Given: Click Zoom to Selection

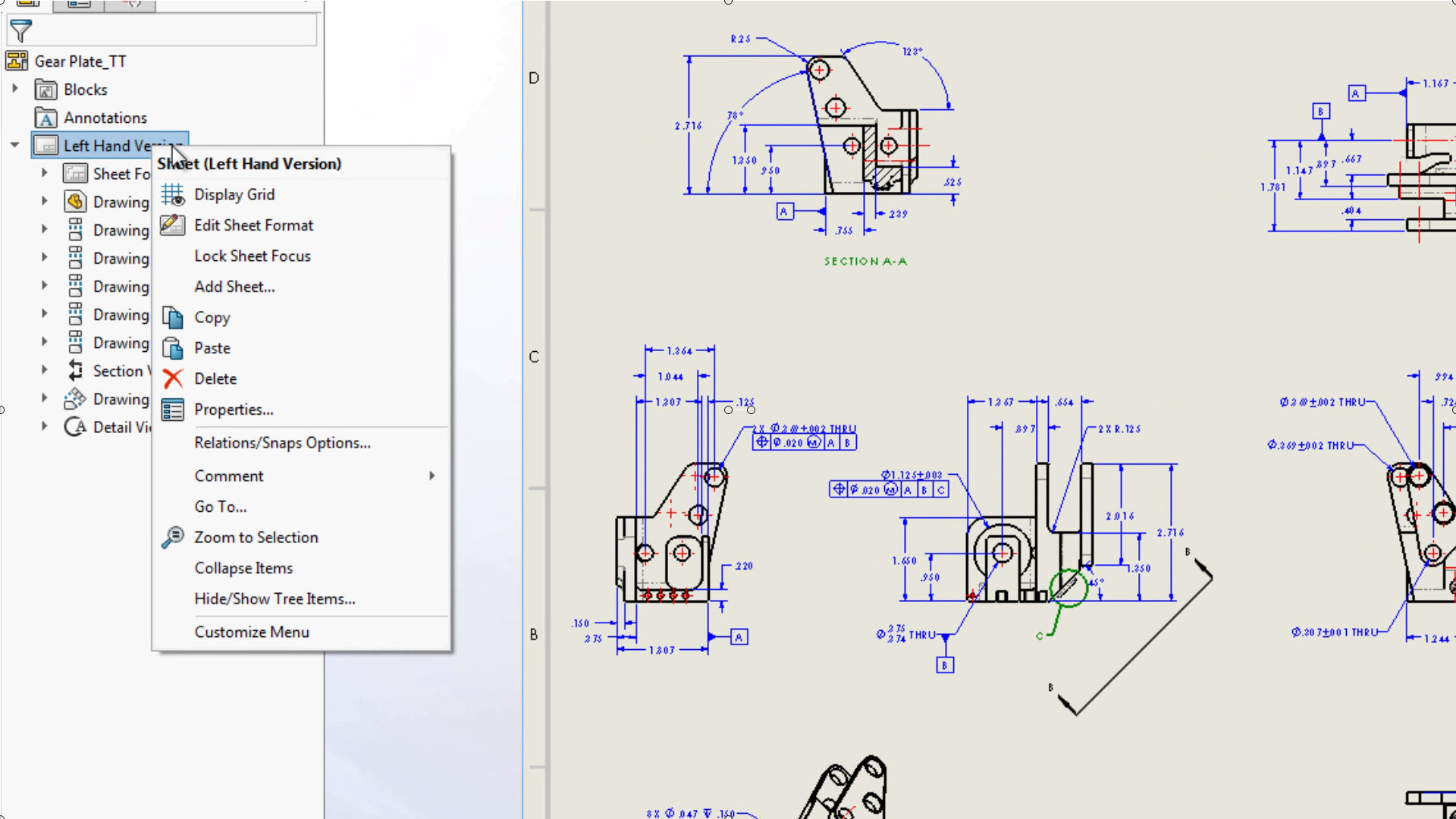Looking at the screenshot, I should click(256, 537).
